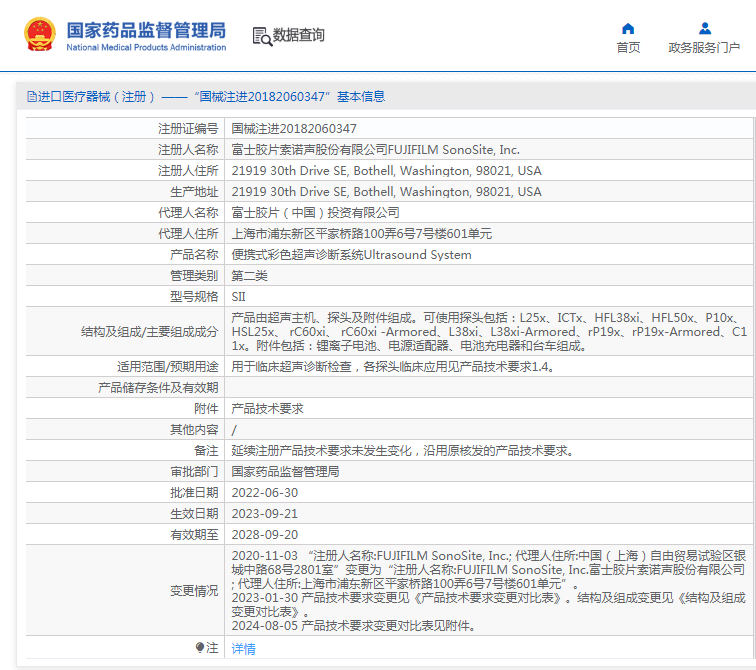Open the 详情 link
Screen dimensions: 756x670
(243, 649)
